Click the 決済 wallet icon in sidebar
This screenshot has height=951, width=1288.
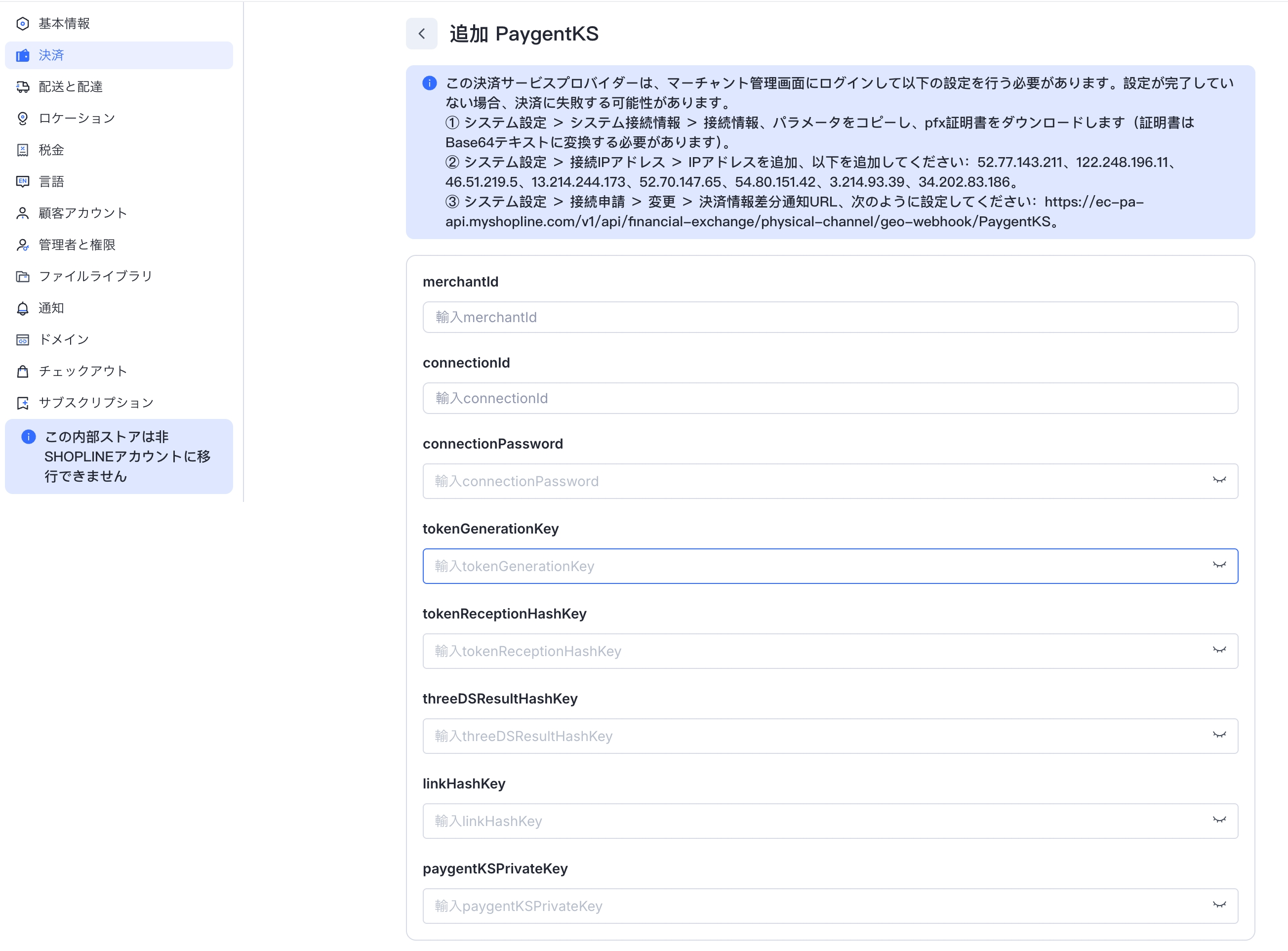tap(22, 55)
